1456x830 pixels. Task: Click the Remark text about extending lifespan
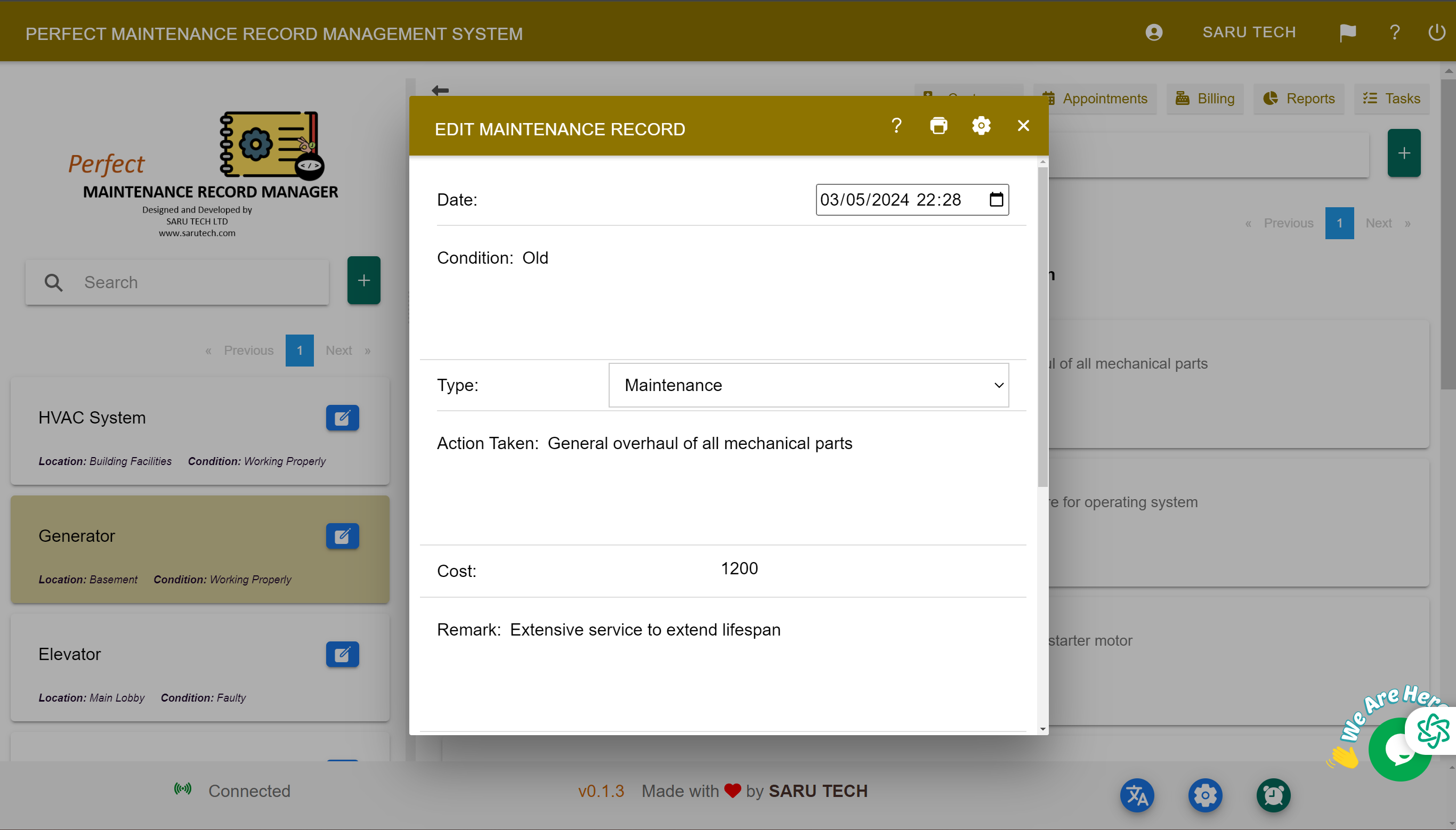tap(645, 630)
